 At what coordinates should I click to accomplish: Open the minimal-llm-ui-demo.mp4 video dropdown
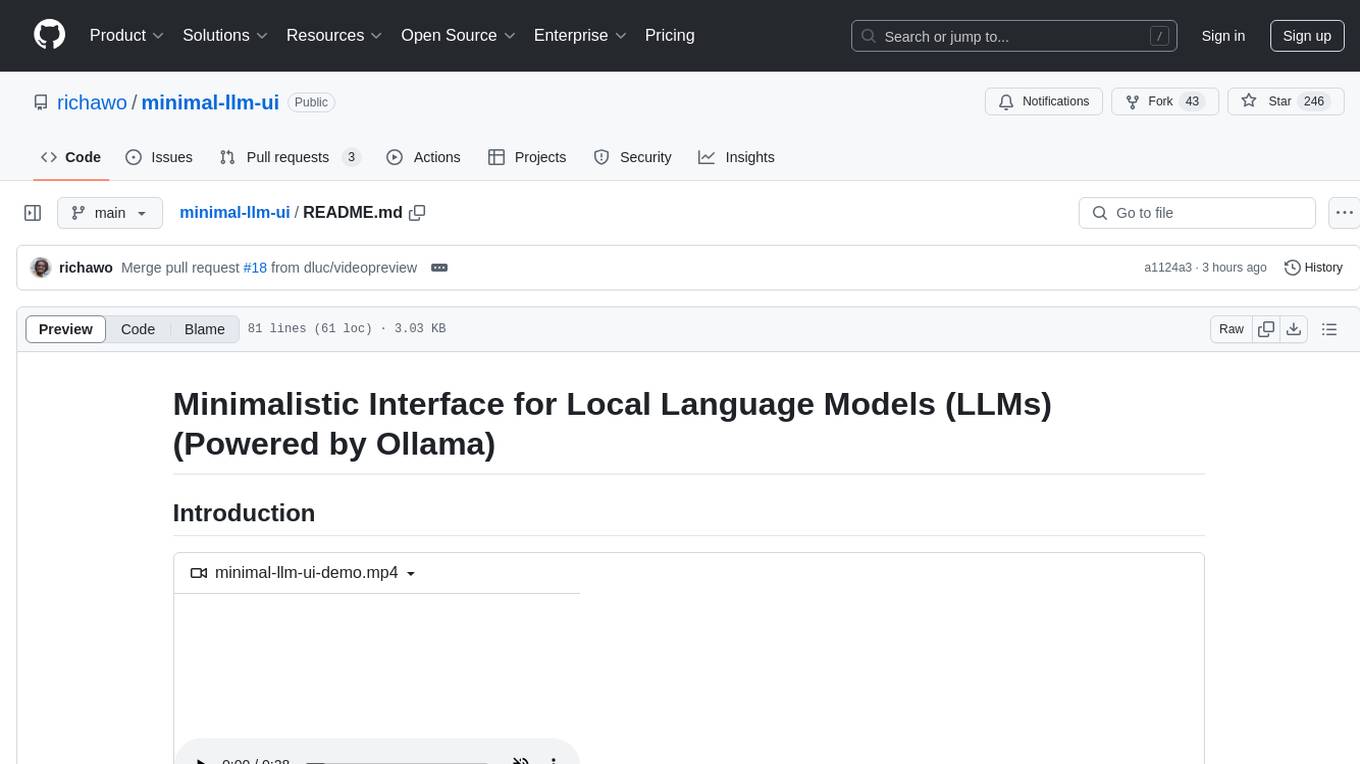(303, 573)
